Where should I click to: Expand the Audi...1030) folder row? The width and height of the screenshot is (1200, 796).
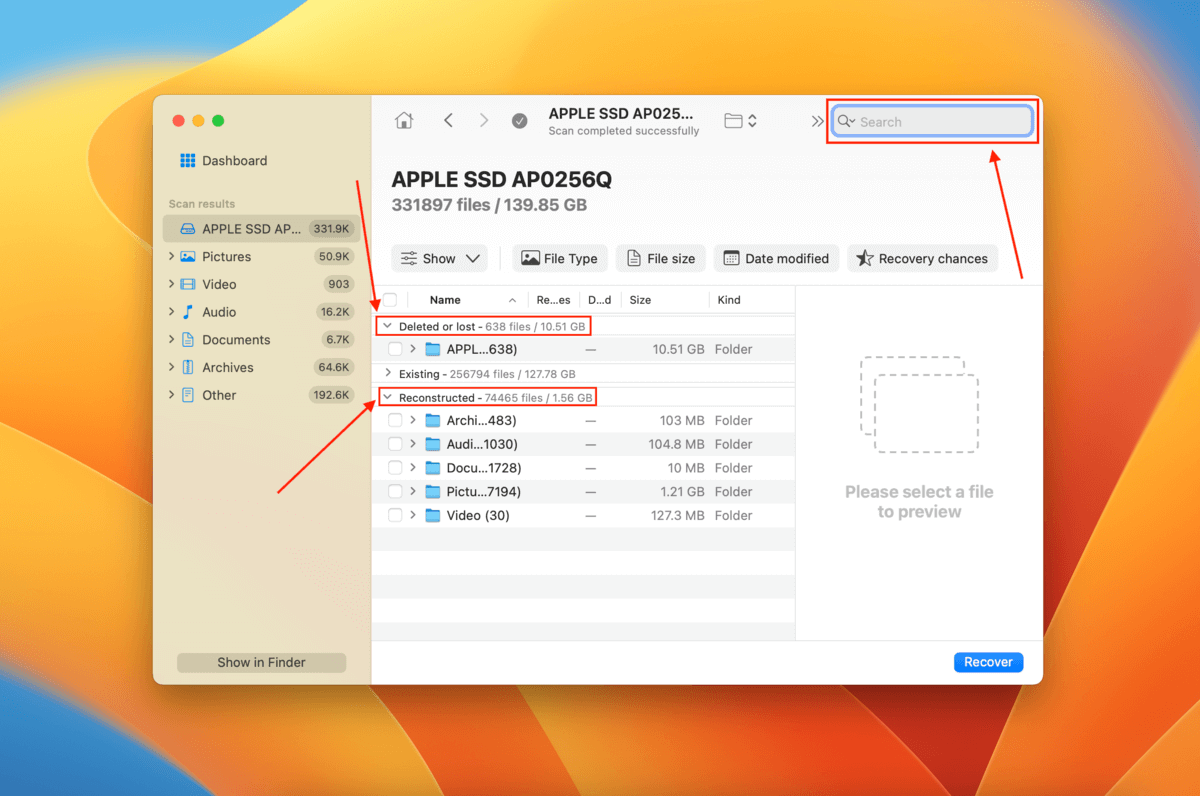[413, 444]
